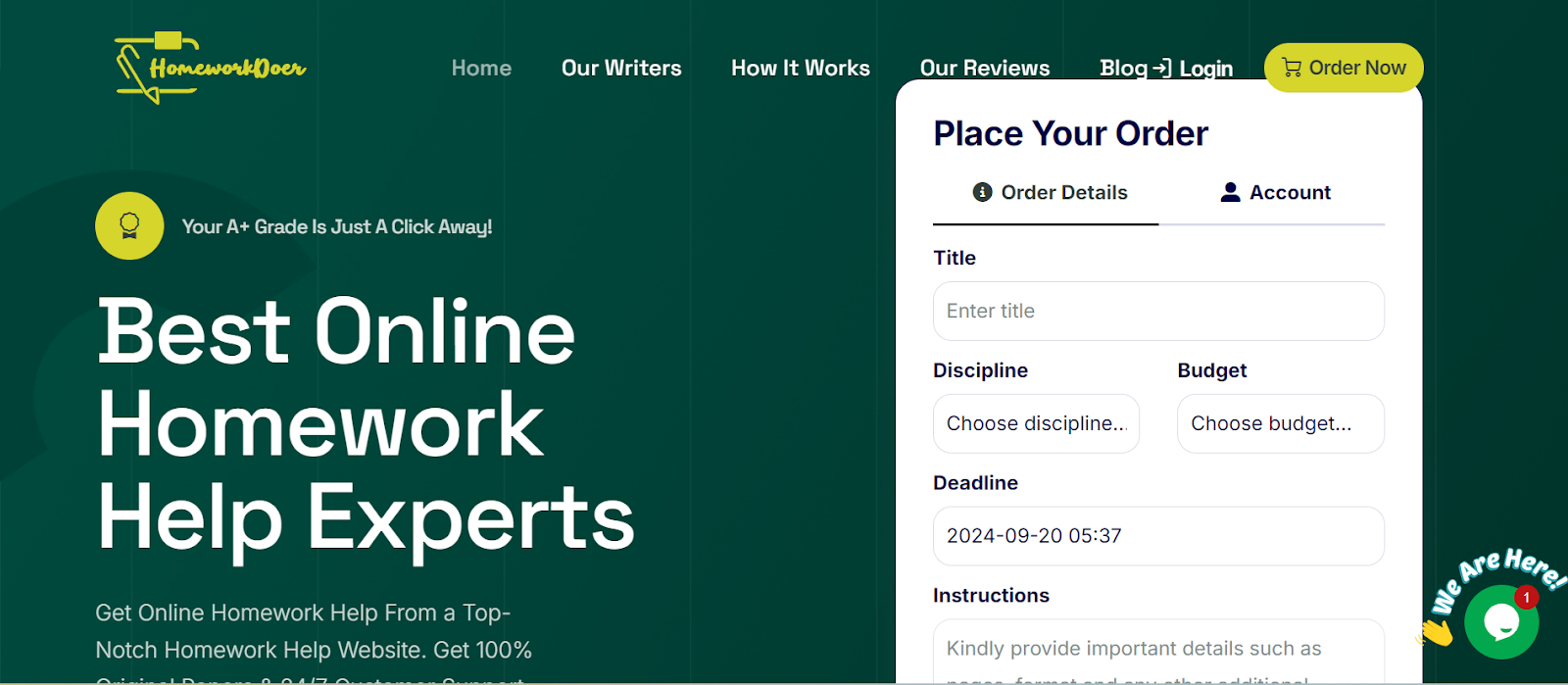1568x685 pixels.
Task: Click 'Get Online Homework Help From a Top-' text
Action: point(303,612)
